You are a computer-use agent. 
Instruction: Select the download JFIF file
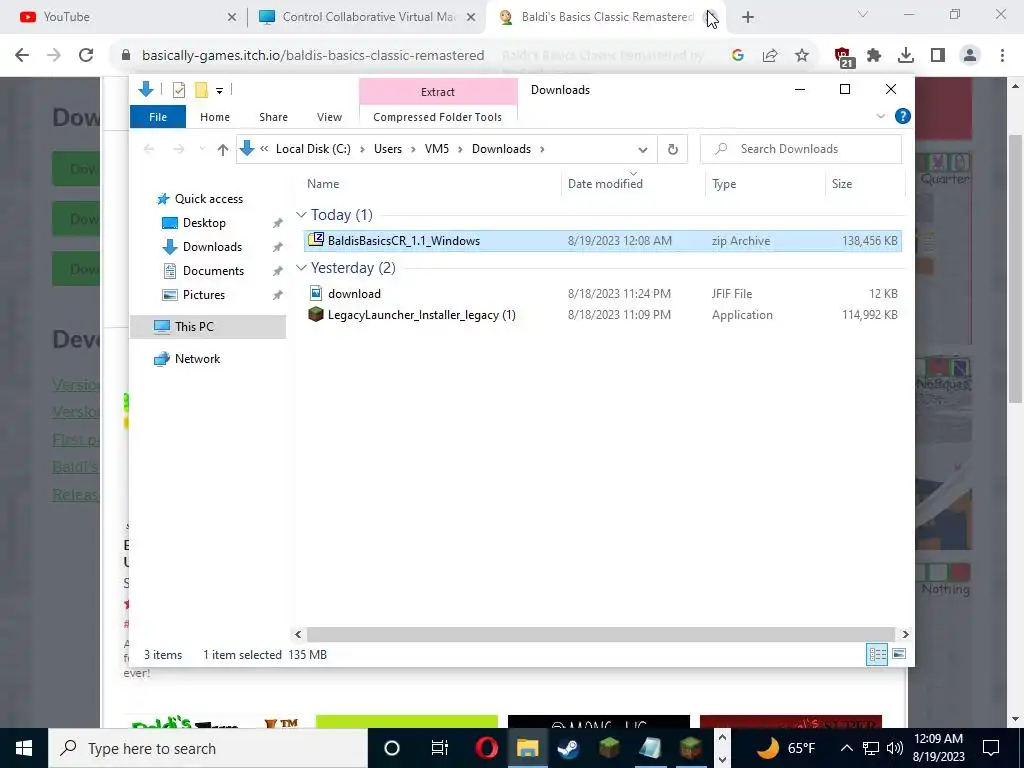click(x=603, y=294)
